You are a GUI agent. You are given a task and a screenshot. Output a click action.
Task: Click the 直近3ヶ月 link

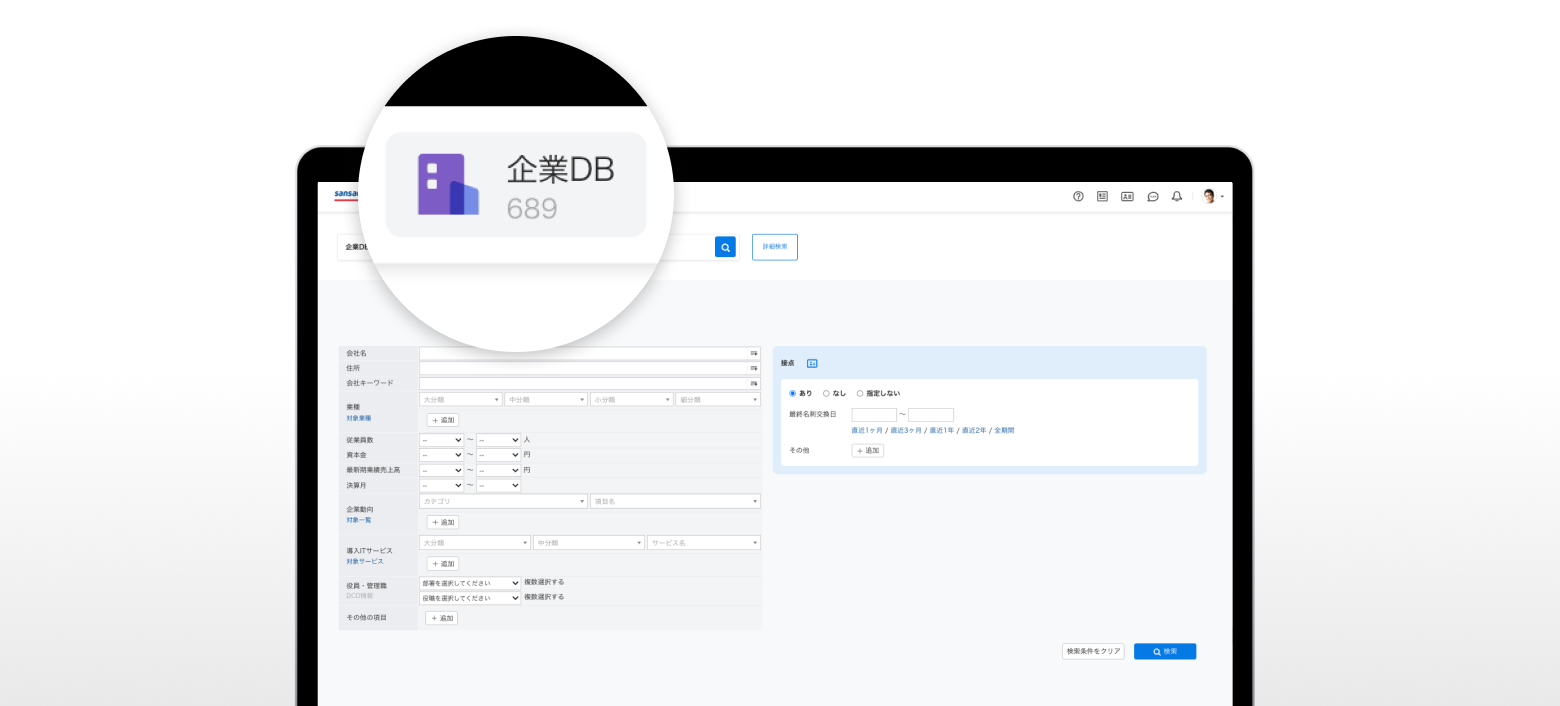[x=906, y=430]
